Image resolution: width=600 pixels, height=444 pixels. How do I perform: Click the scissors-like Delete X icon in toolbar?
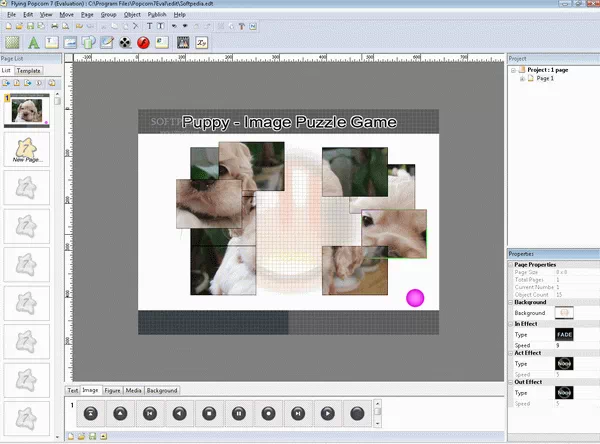pyautogui.click(x=136, y=26)
